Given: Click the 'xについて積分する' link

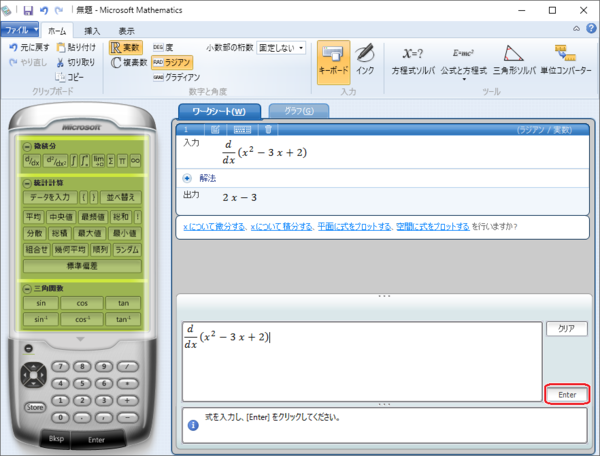Looking at the screenshot, I should pos(282,227).
